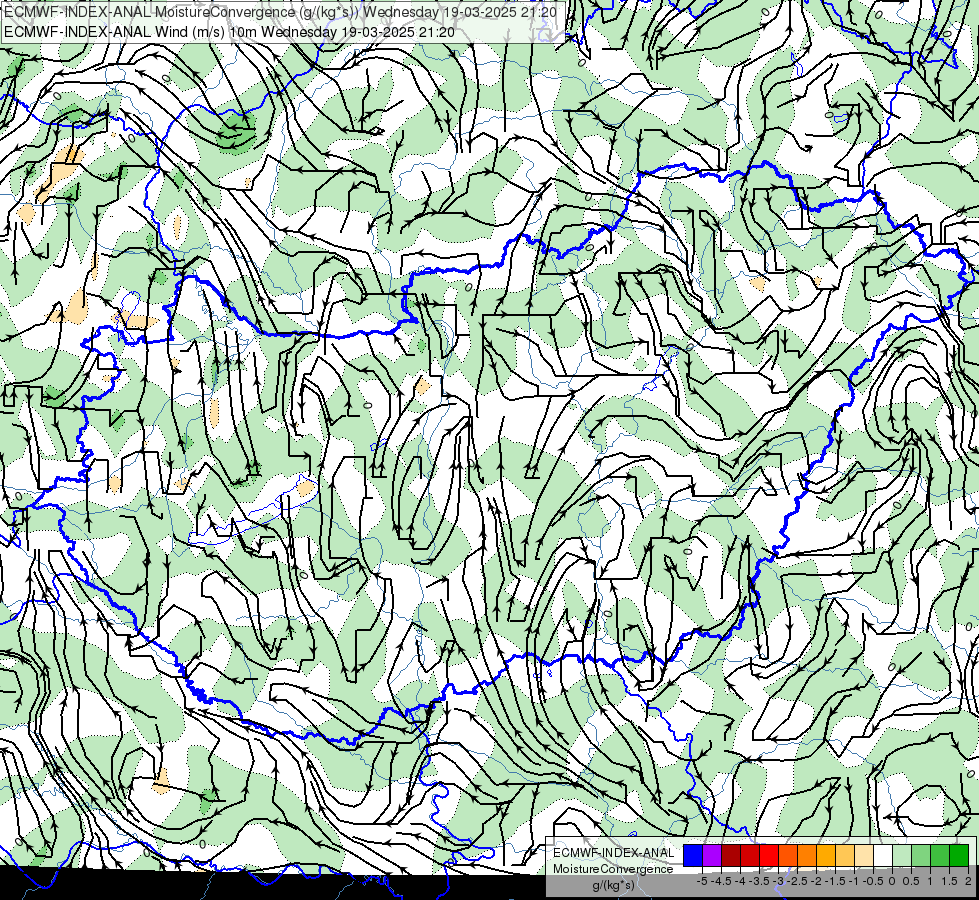The height and width of the screenshot is (900, 979).
Task: Click the 1.5 tick label on the legend
Action: point(950,881)
